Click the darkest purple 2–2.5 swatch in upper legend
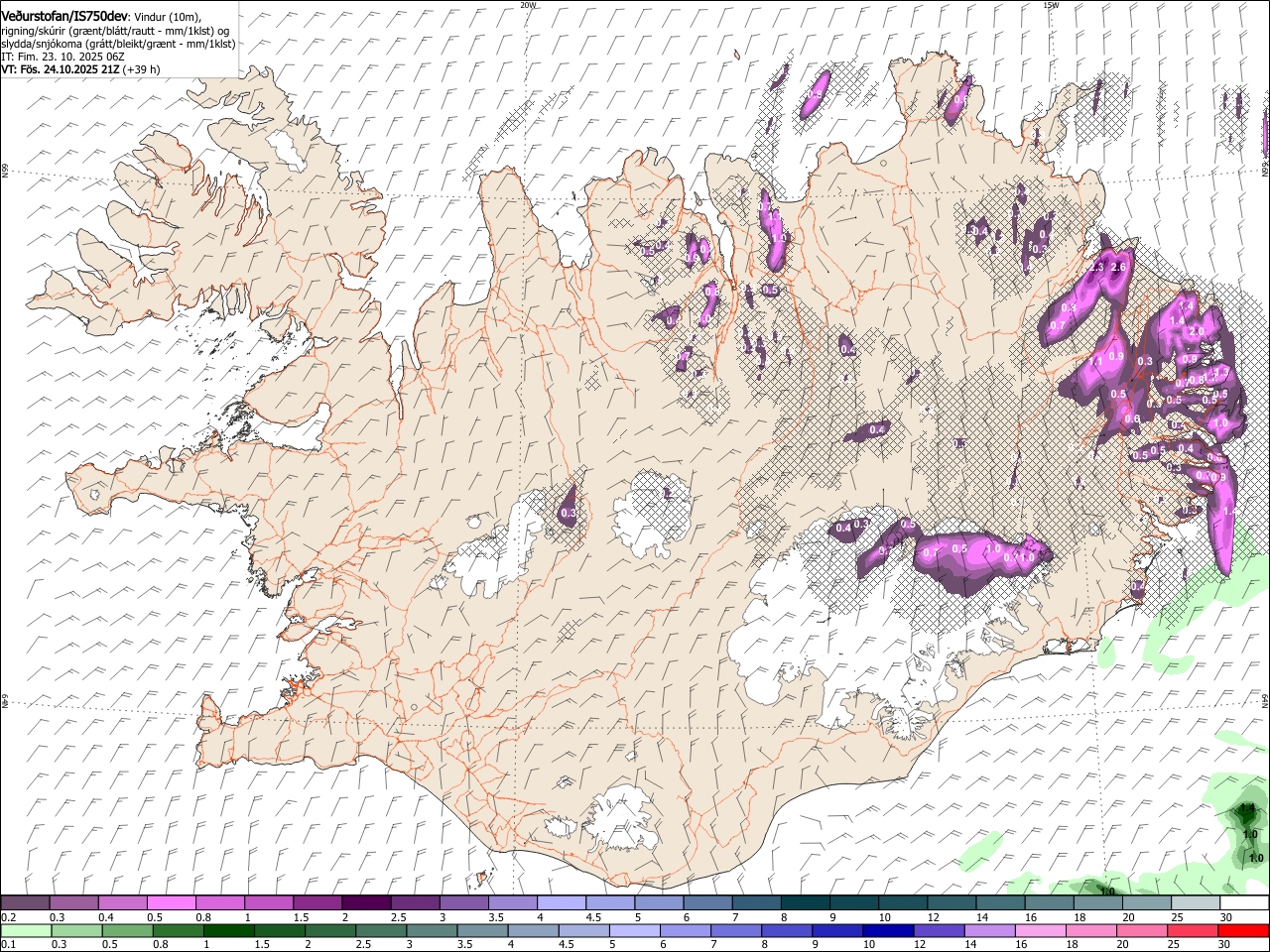The height and width of the screenshot is (952, 1270). [x=365, y=902]
